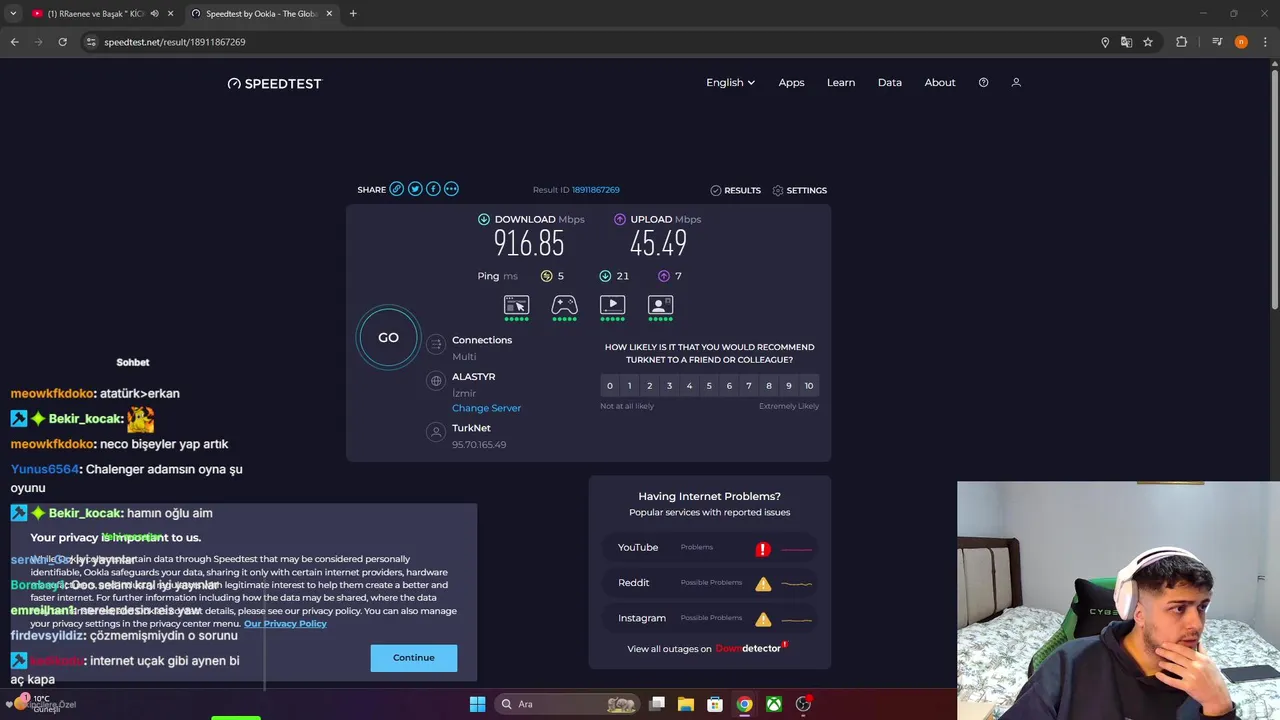The width and height of the screenshot is (1280, 720).
Task: Rate recommendation score 2
Action: [x=649, y=386]
